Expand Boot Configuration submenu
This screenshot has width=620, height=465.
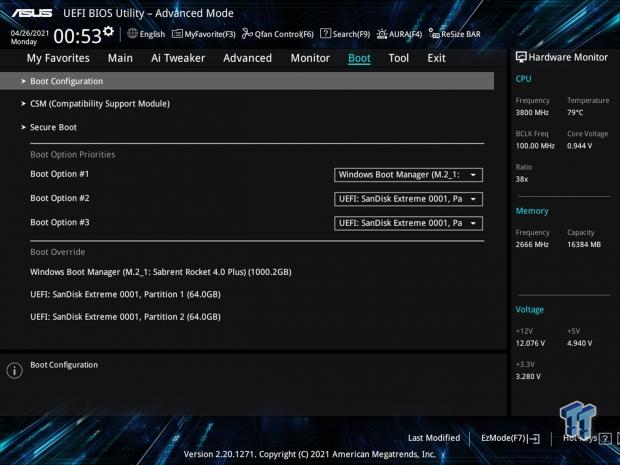coord(247,81)
